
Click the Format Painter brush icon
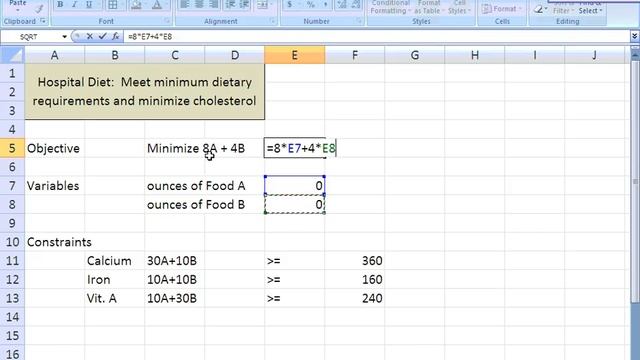point(39,8)
